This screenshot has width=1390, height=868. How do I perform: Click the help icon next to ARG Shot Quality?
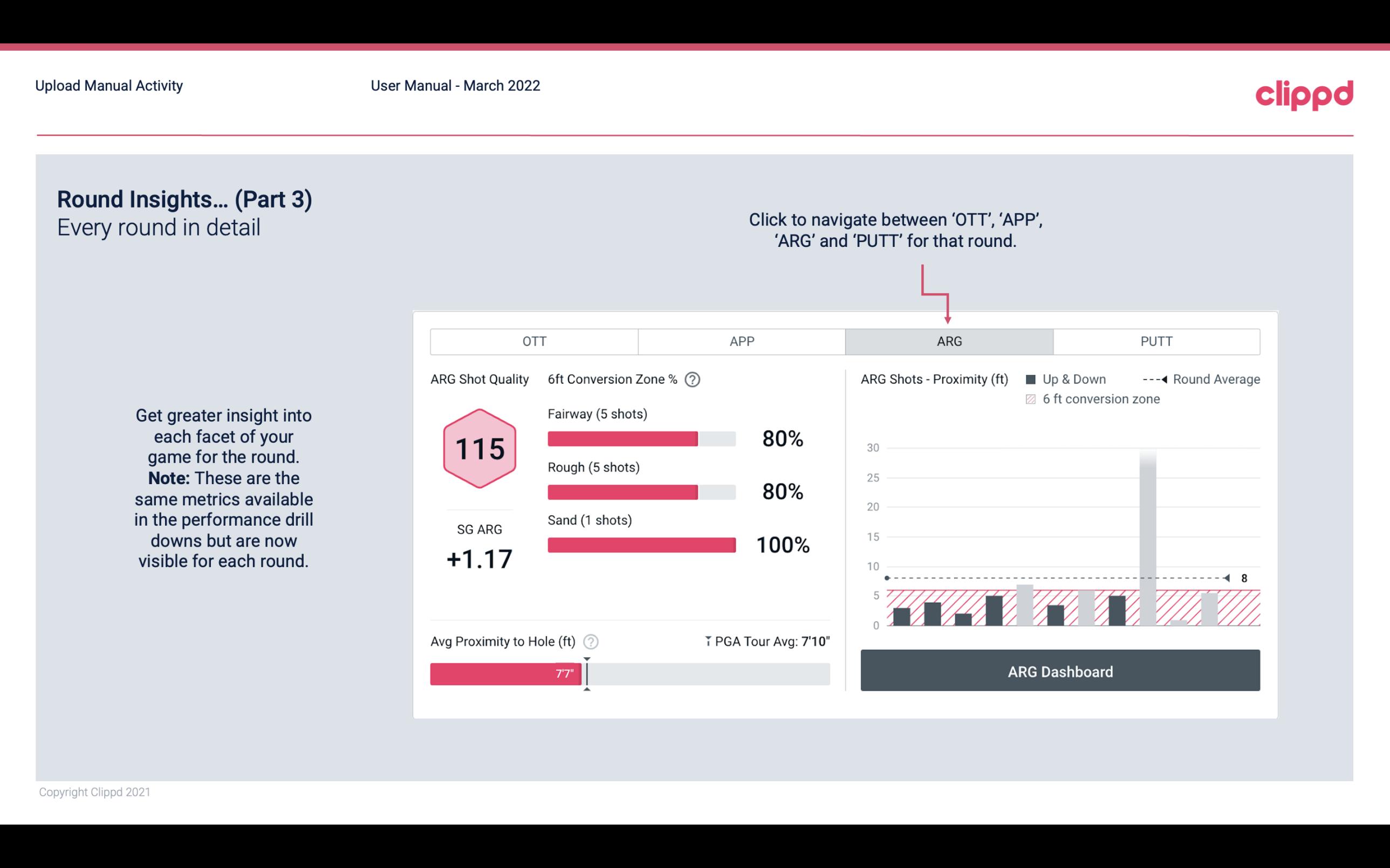(696, 380)
